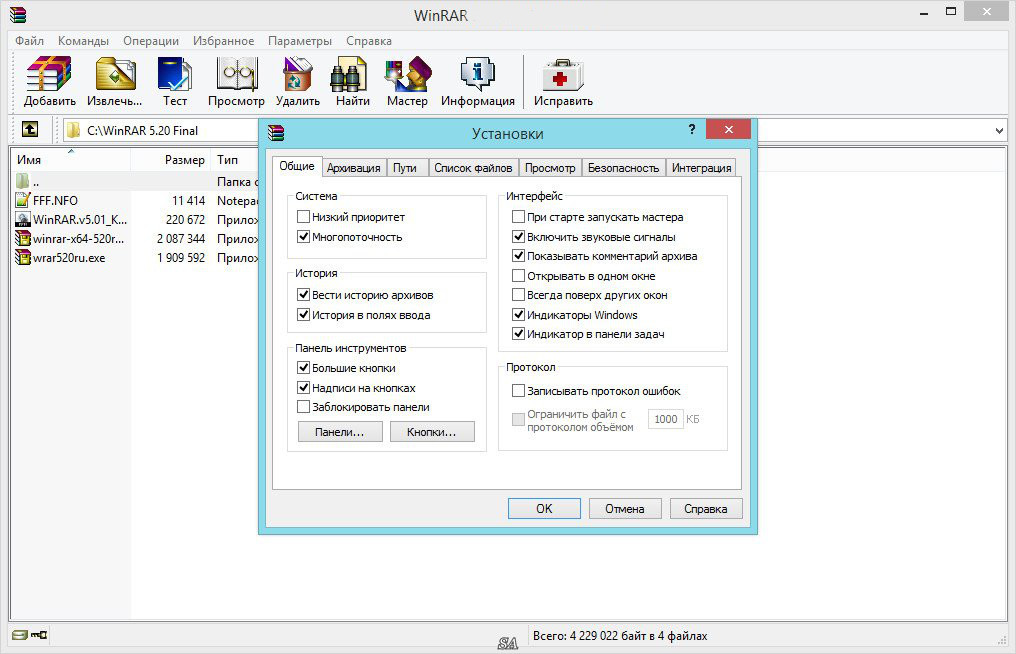Open the Файл menu
The width and height of the screenshot is (1016, 654).
coord(29,41)
